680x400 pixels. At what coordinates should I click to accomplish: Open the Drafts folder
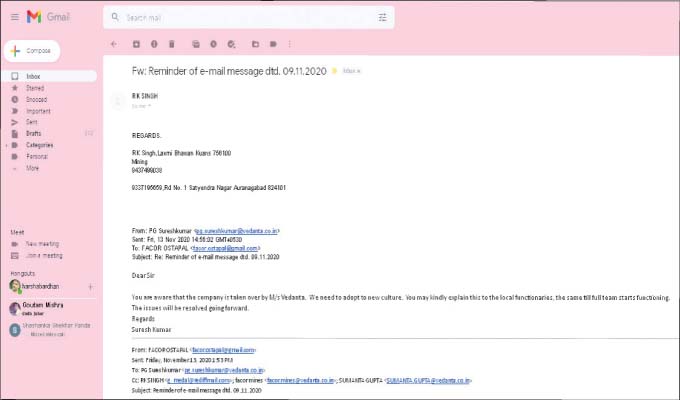(34, 133)
